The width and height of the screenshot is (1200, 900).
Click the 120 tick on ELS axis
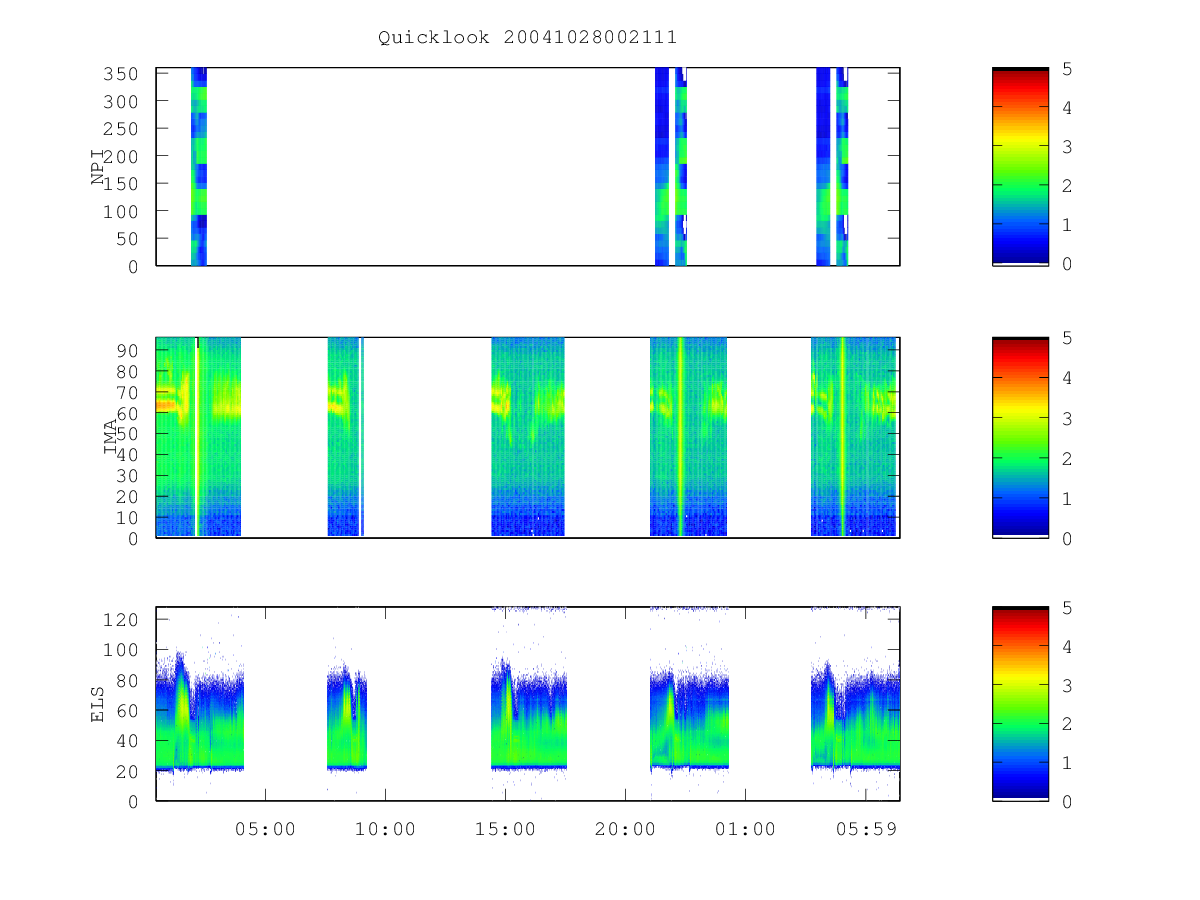click(x=120, y=620)
